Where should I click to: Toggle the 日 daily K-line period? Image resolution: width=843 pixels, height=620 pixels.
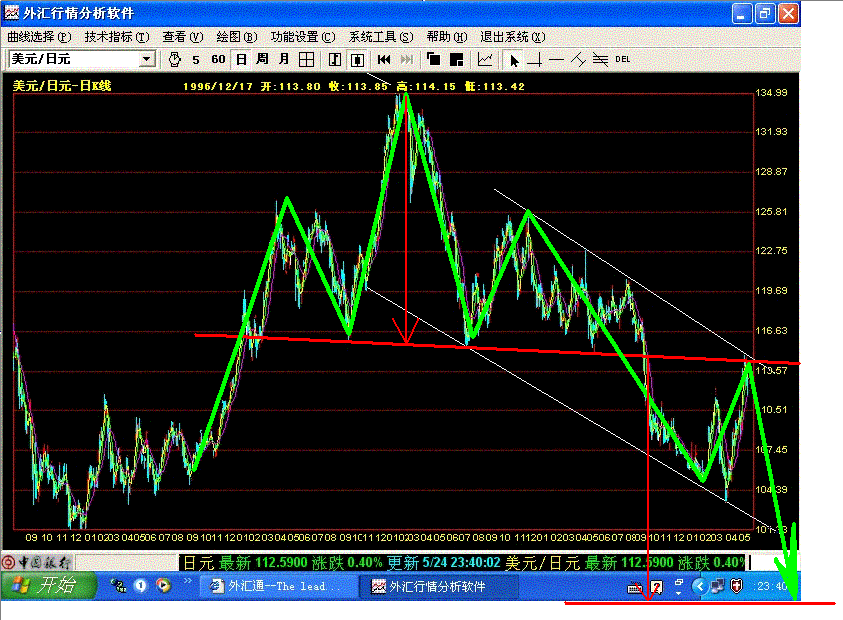[241, 60]
